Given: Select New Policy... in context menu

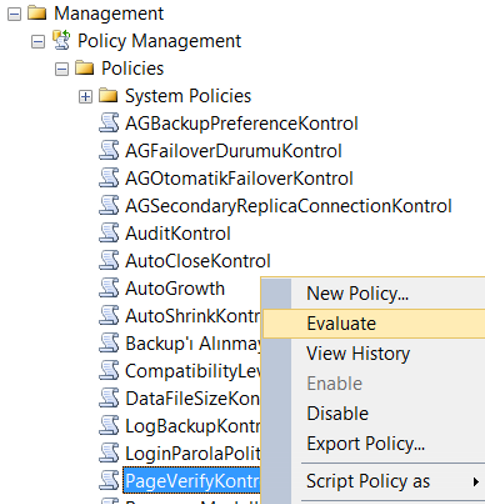Looking at the screenshot, I should point(357,294).
